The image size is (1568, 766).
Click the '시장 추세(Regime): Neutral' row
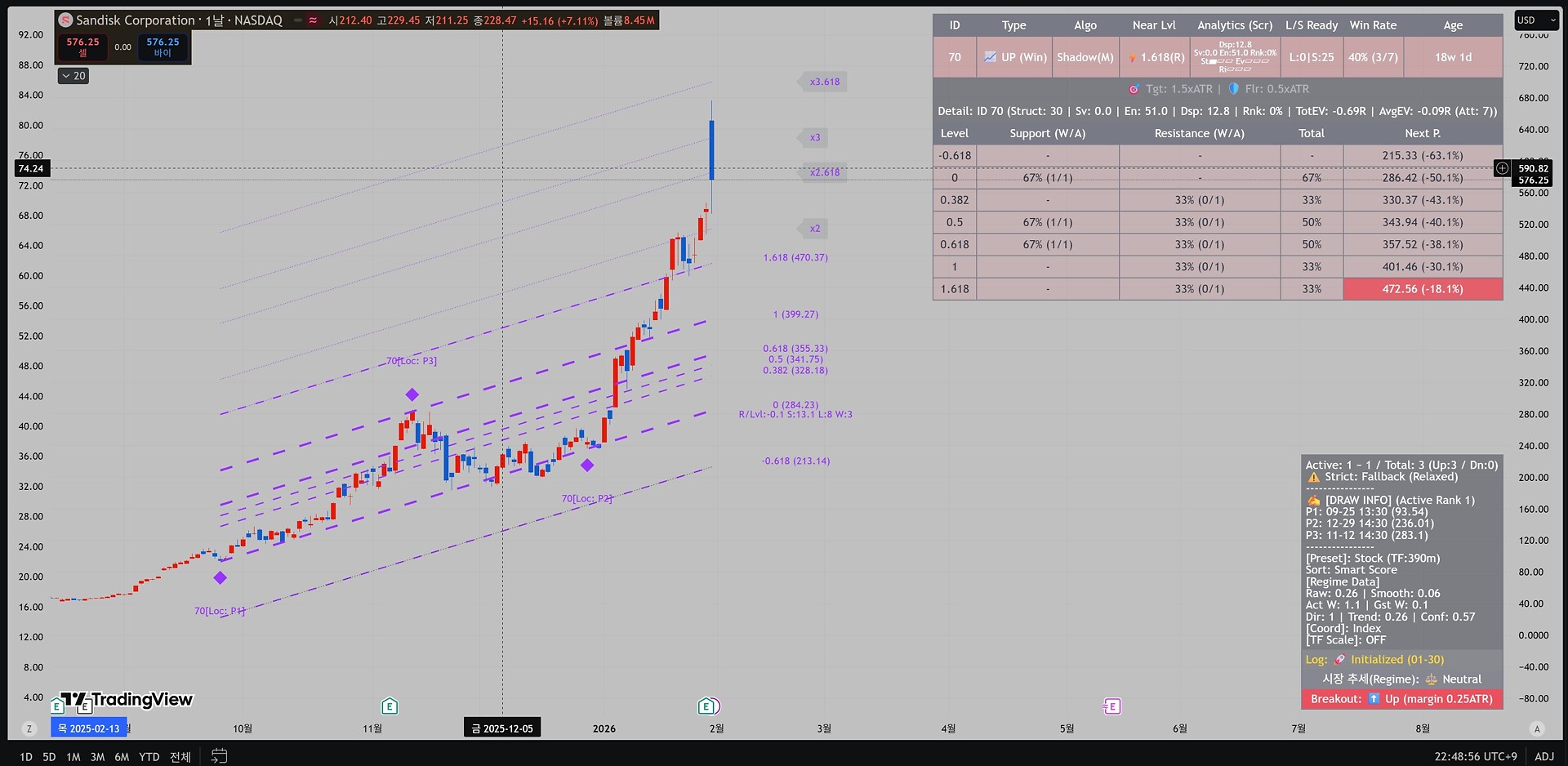tap(1401, 679)
